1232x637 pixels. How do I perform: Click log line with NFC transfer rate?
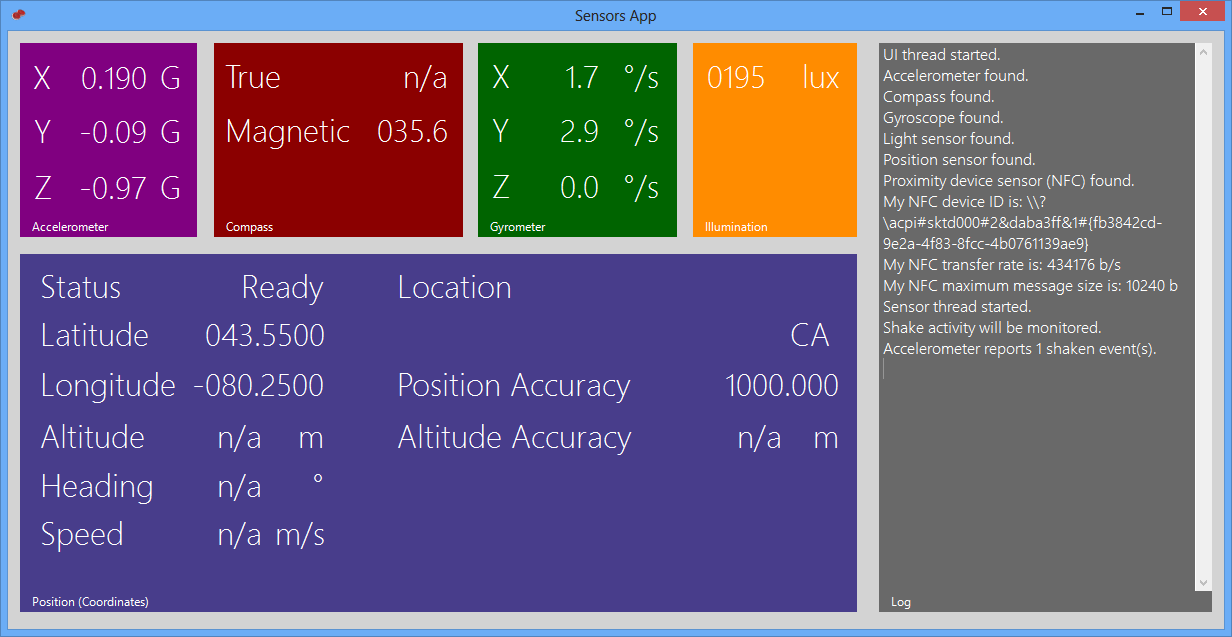[x=1002, y=265]
